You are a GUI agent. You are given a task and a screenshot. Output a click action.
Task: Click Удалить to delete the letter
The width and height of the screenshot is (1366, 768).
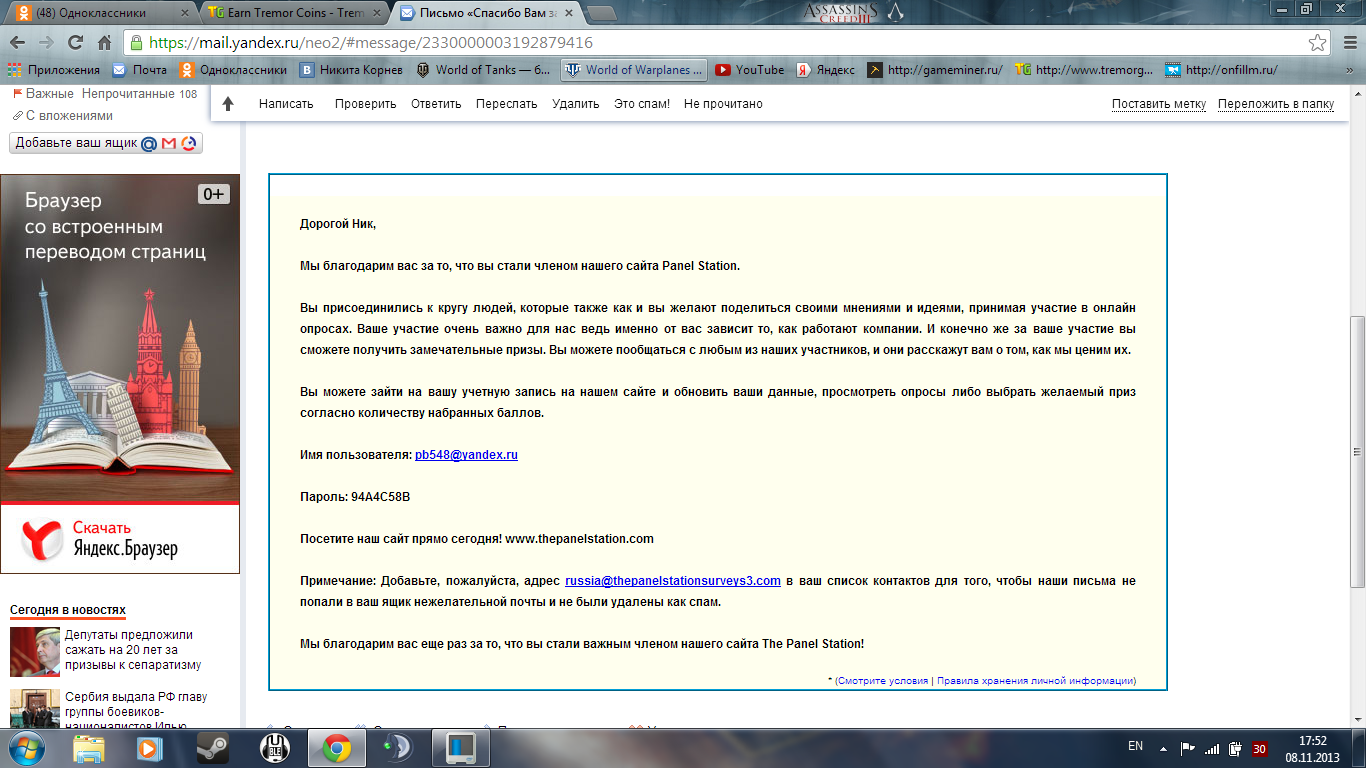tap(575, 104)
